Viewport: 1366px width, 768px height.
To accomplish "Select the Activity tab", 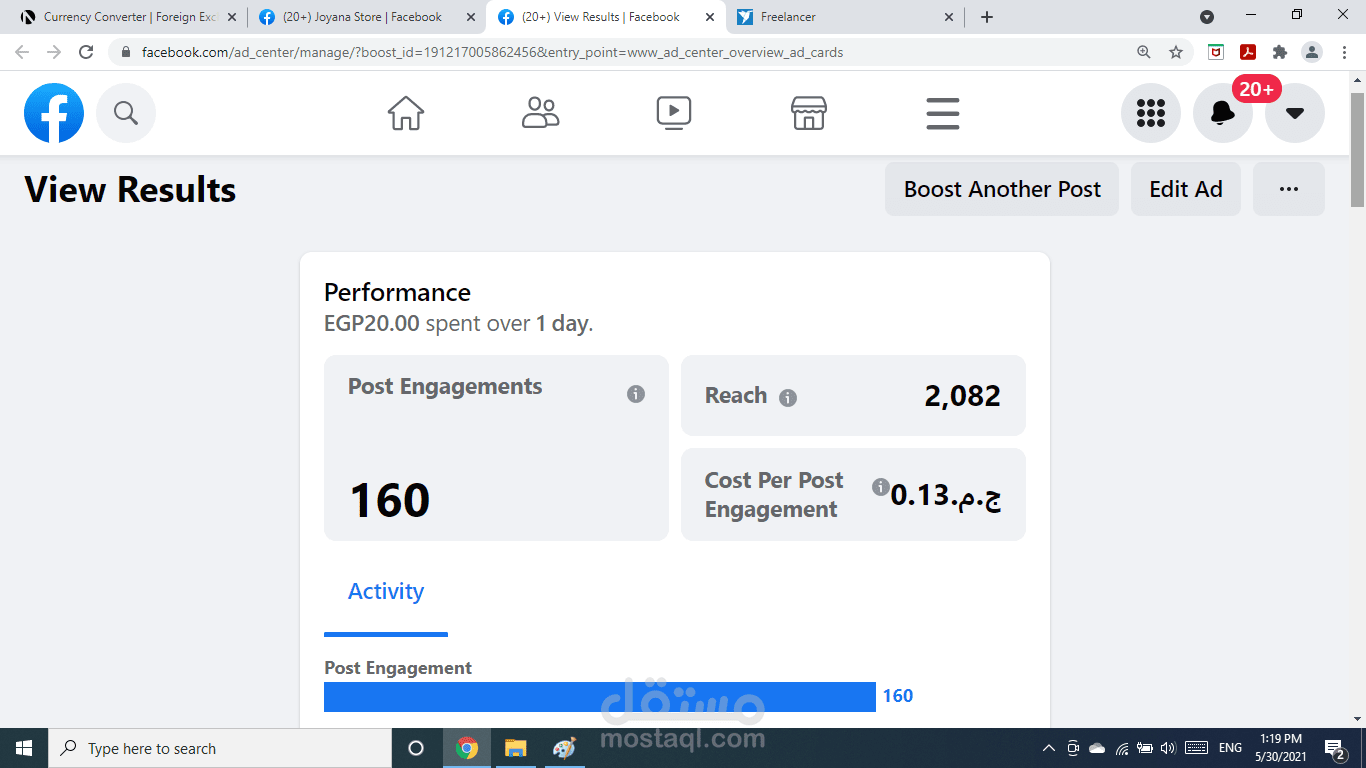I will click(386, 592).
